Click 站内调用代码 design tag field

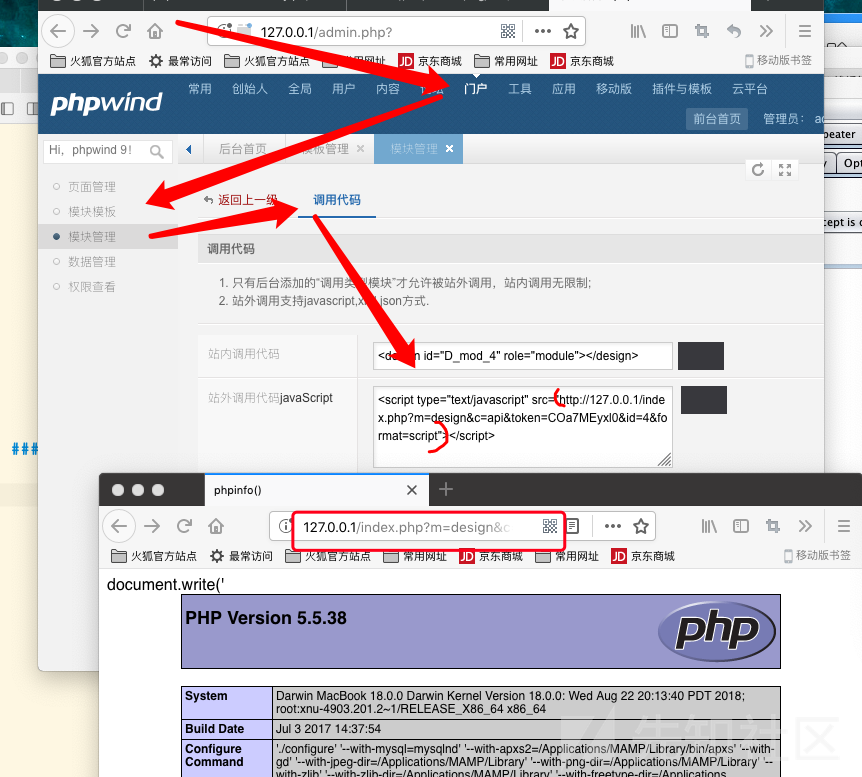(522, 356)
